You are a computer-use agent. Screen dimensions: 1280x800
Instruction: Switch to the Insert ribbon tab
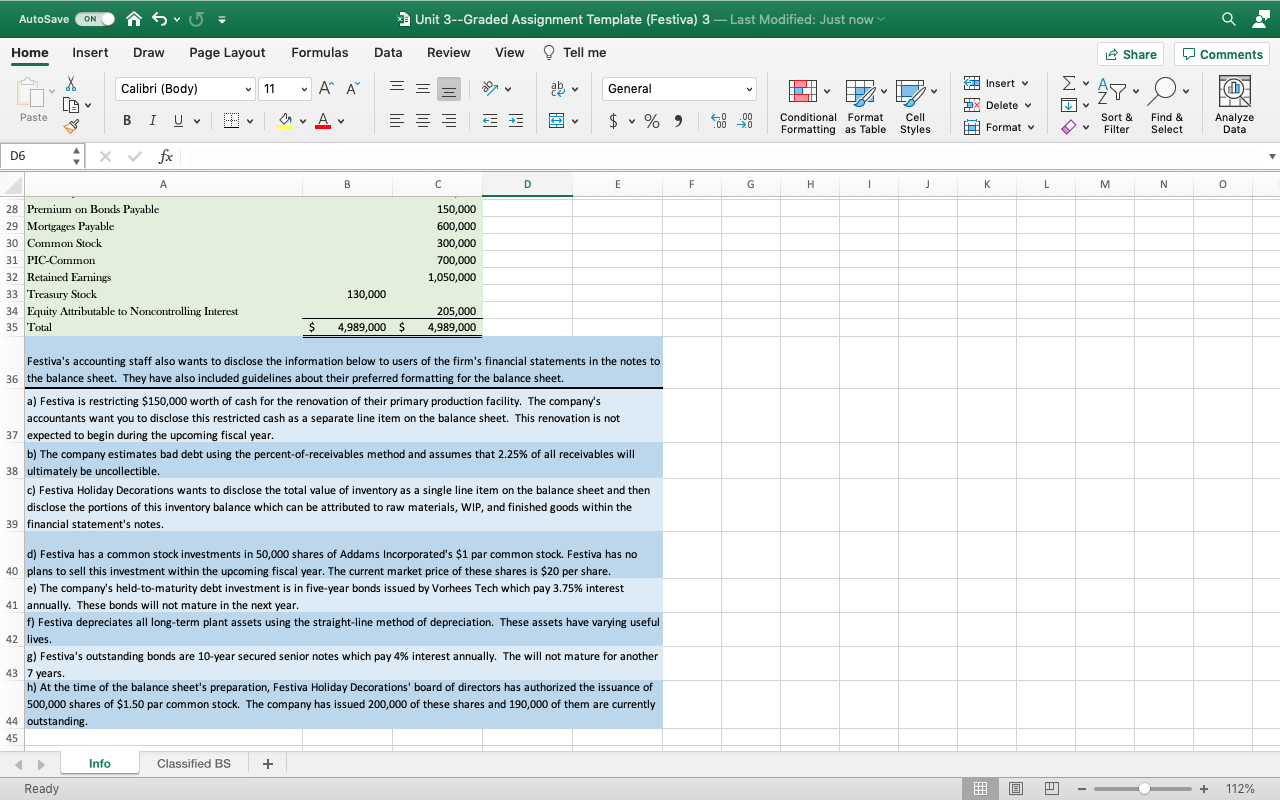pos(90,52)
